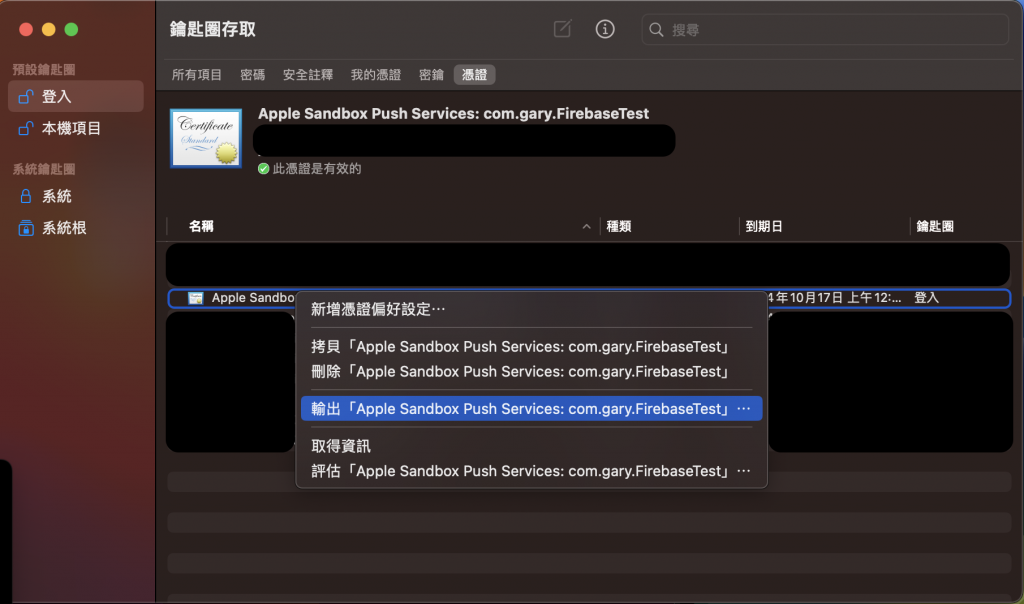Image resolution: width=1024 pixels, height=604 pixels.
Task: Click the unlocked padlock icon beside 登入
Action: 26,97
